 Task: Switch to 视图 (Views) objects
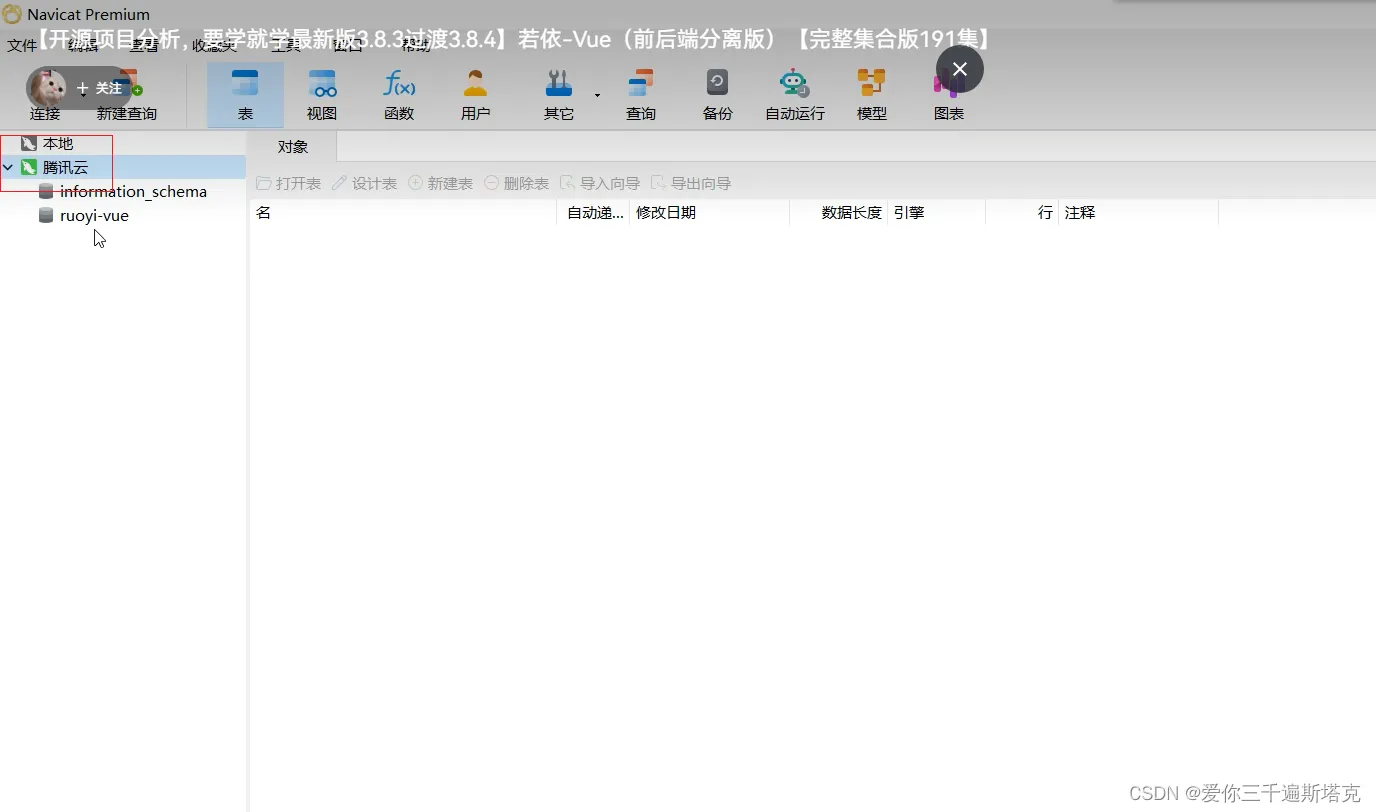[322, 95]
